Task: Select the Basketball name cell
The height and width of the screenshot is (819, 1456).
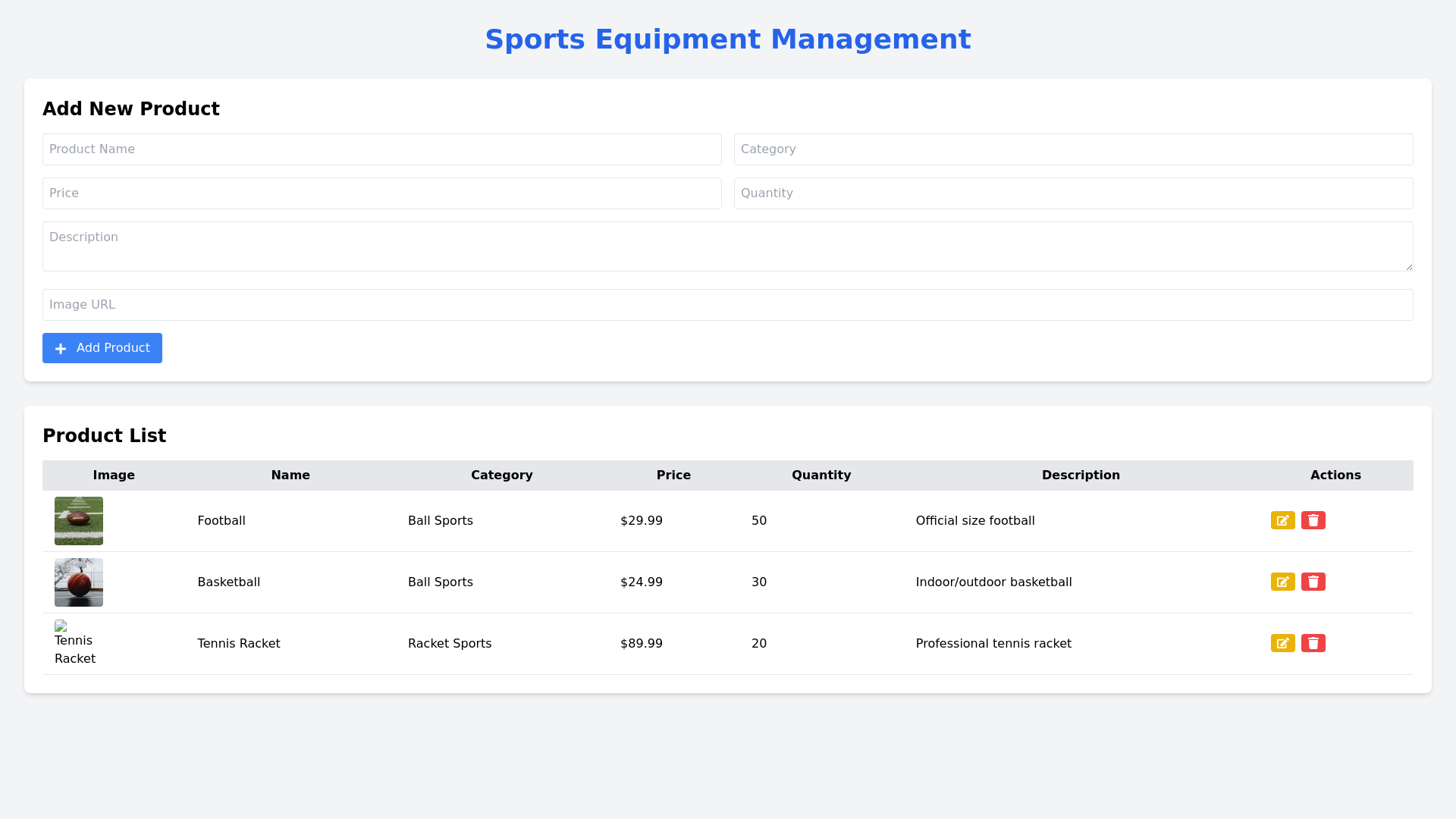Action: tap(290, 582)
